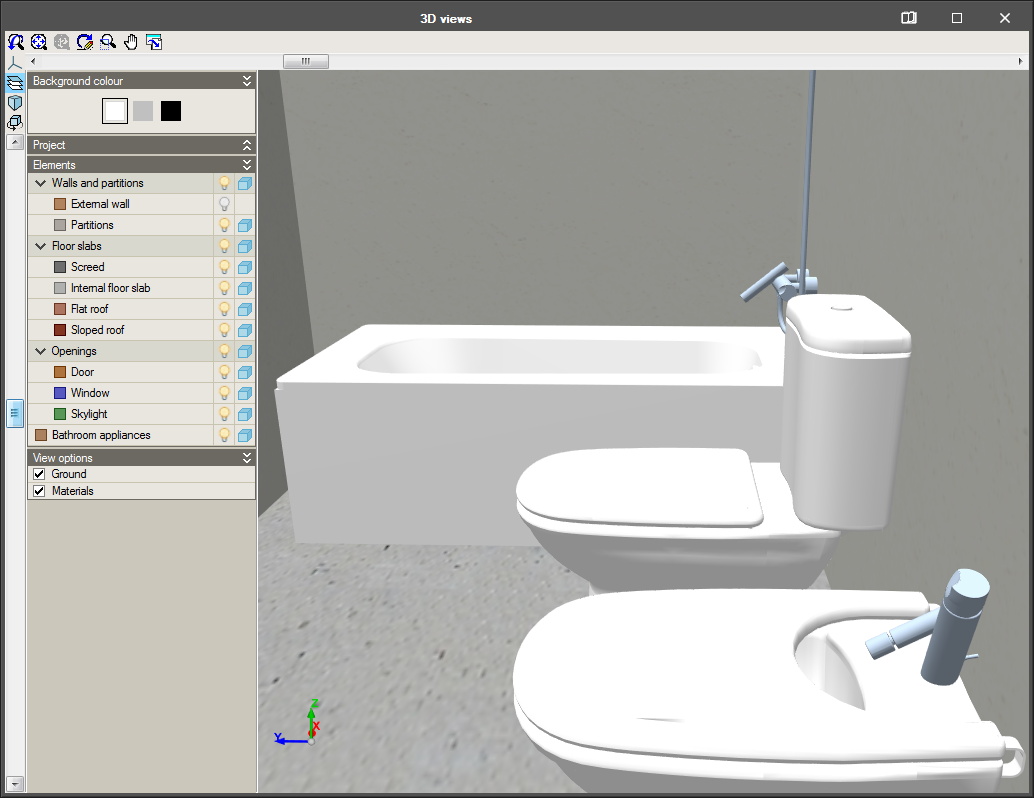Viewport: 1034px width, 798px height.
Task: Uncheck the Ground checkbox
Action: pyautogui.click(x=40, y=474)
